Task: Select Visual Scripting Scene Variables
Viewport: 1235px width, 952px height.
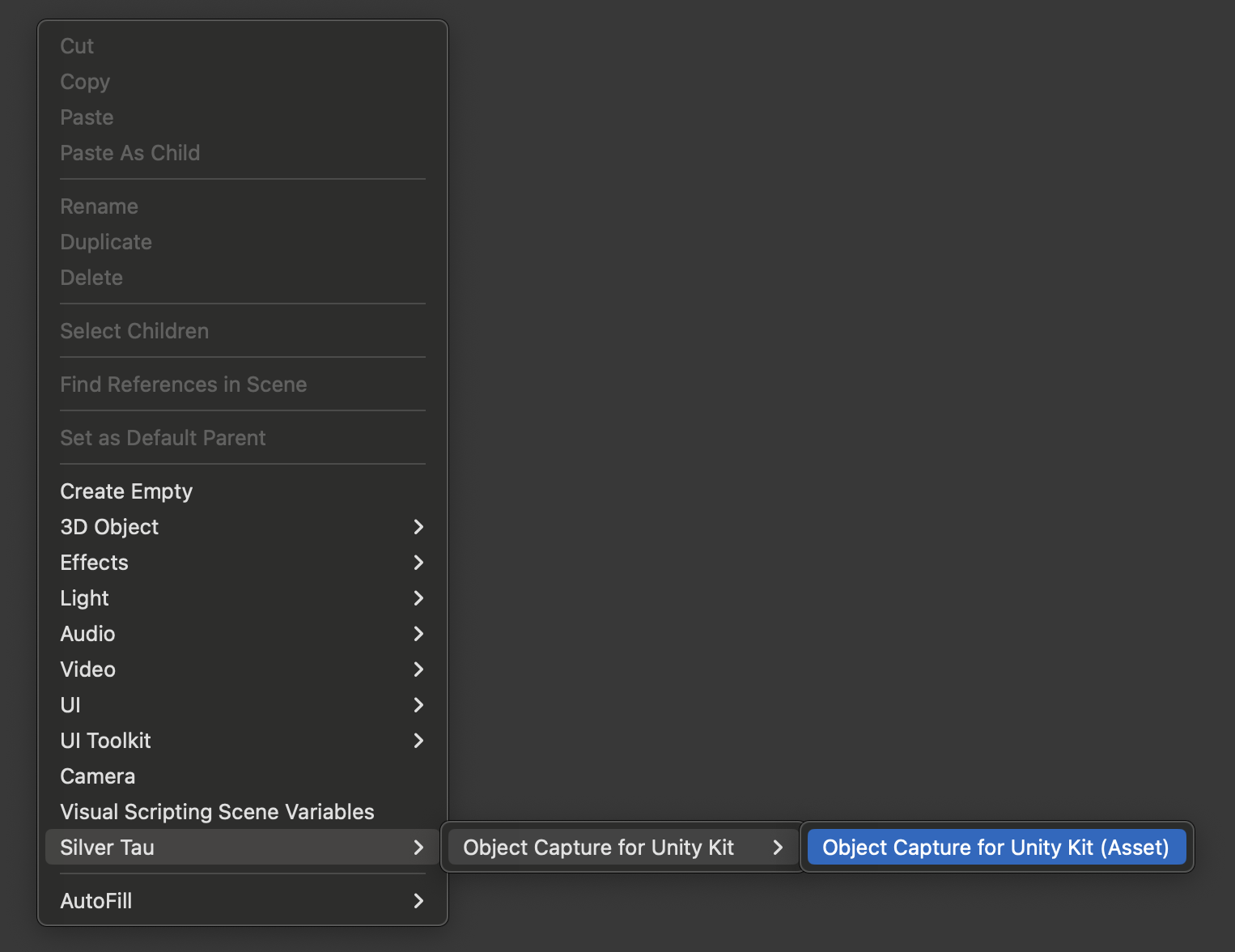Action: pyautogui.click(x=243, y=812)
